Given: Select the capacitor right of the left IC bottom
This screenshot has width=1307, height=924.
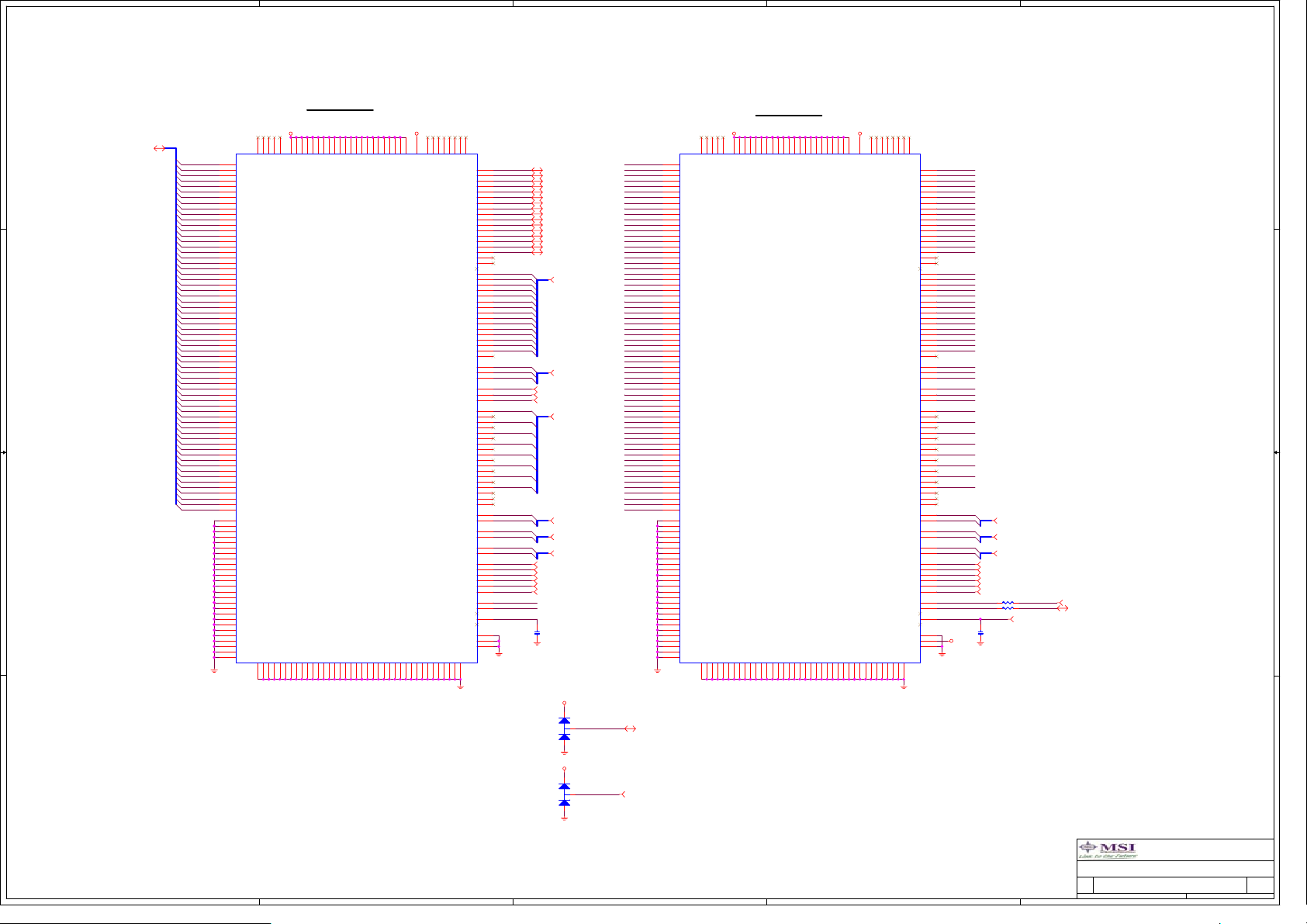Looking at the screenshot, I should point(537,633).
